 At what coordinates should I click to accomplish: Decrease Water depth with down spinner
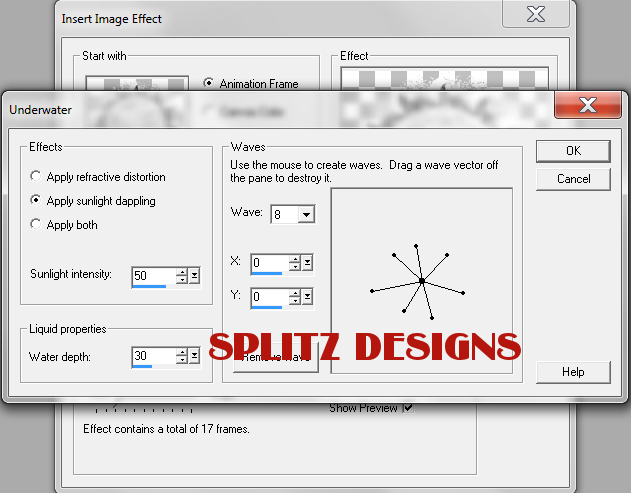click(182, 360)
